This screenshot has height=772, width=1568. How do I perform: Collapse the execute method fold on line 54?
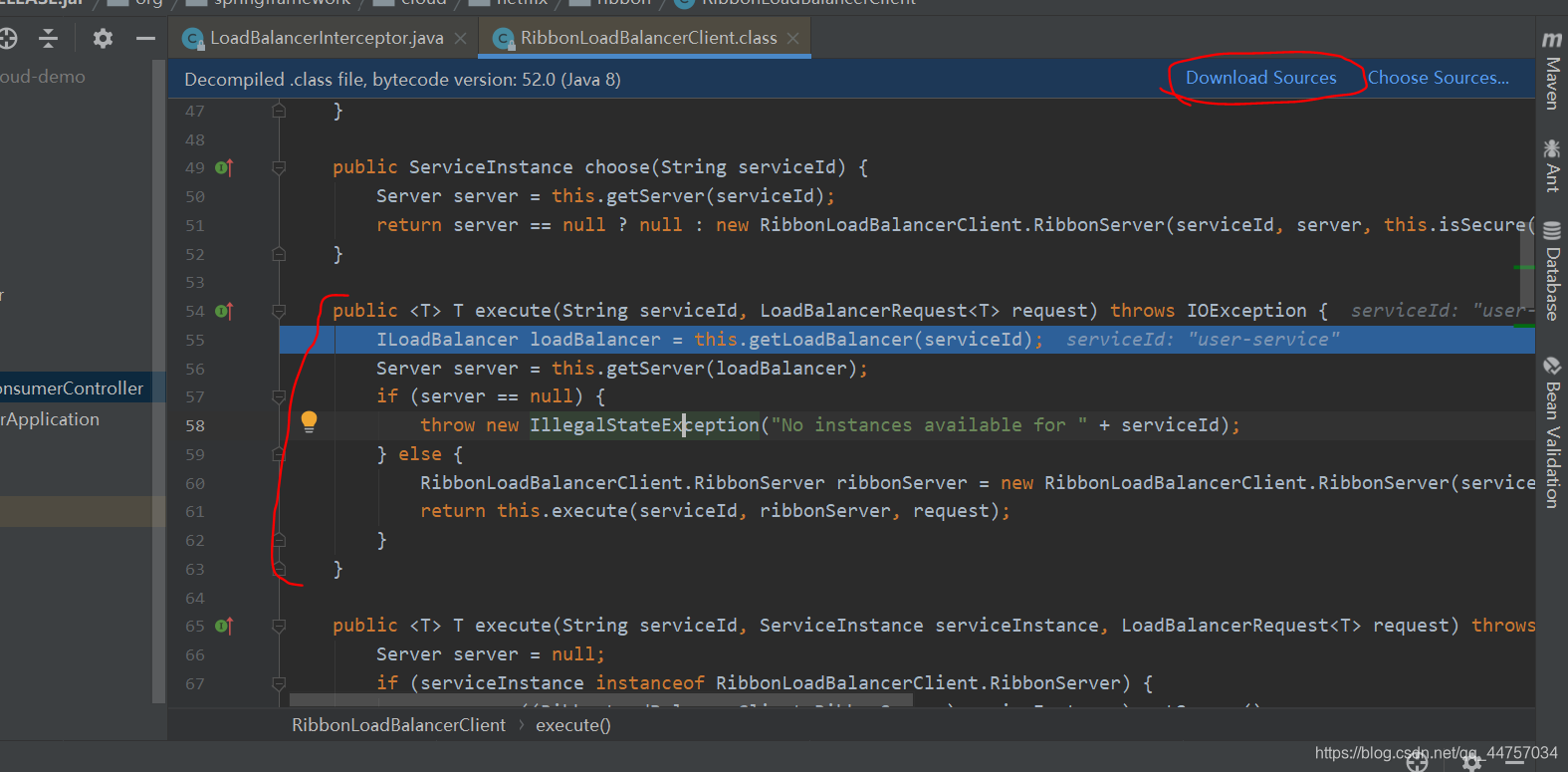click(279, 311)
